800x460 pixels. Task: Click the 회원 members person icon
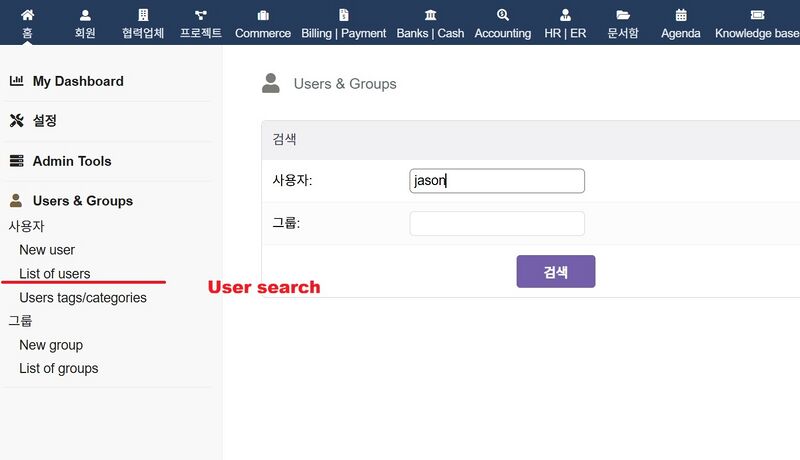[x=85, y=15]
